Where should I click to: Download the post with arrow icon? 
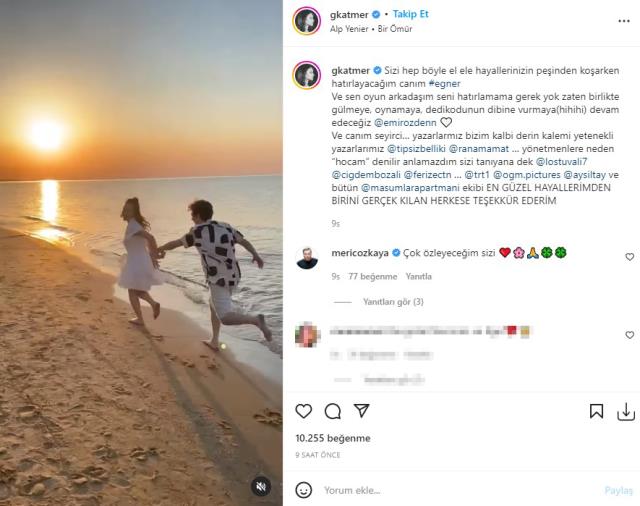tap(625, 411)
